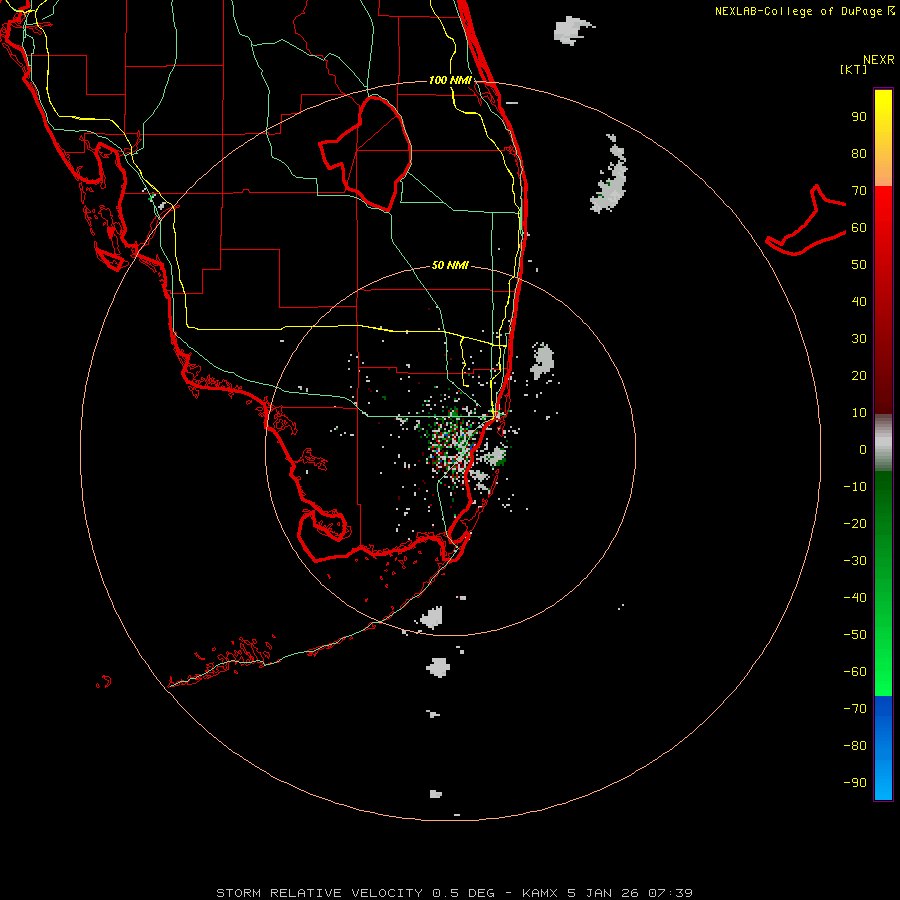Click the [KT] units label
The height and width of the screenshot is (900, 900).
854,69
